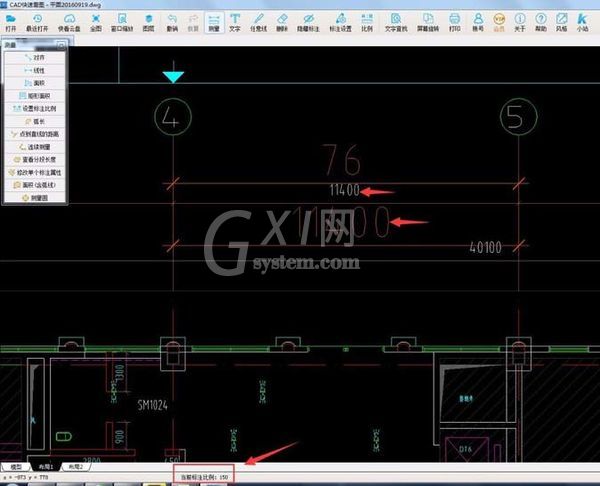The height and width of the screenshot is (486, 600).
Task: Click the cyan triangle elevation marker
Action: 173,77
